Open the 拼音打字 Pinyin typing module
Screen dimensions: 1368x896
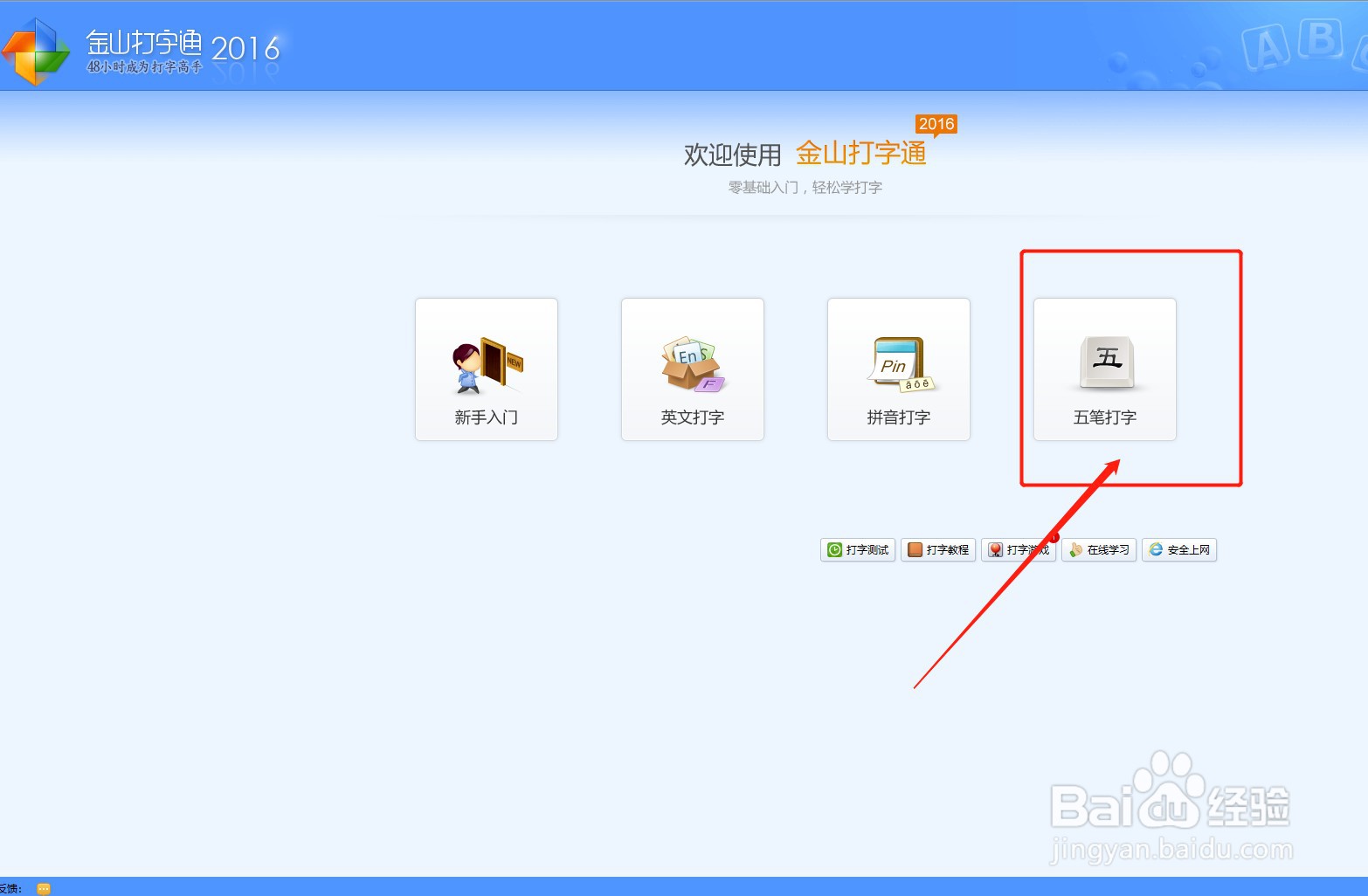[899, 369]
